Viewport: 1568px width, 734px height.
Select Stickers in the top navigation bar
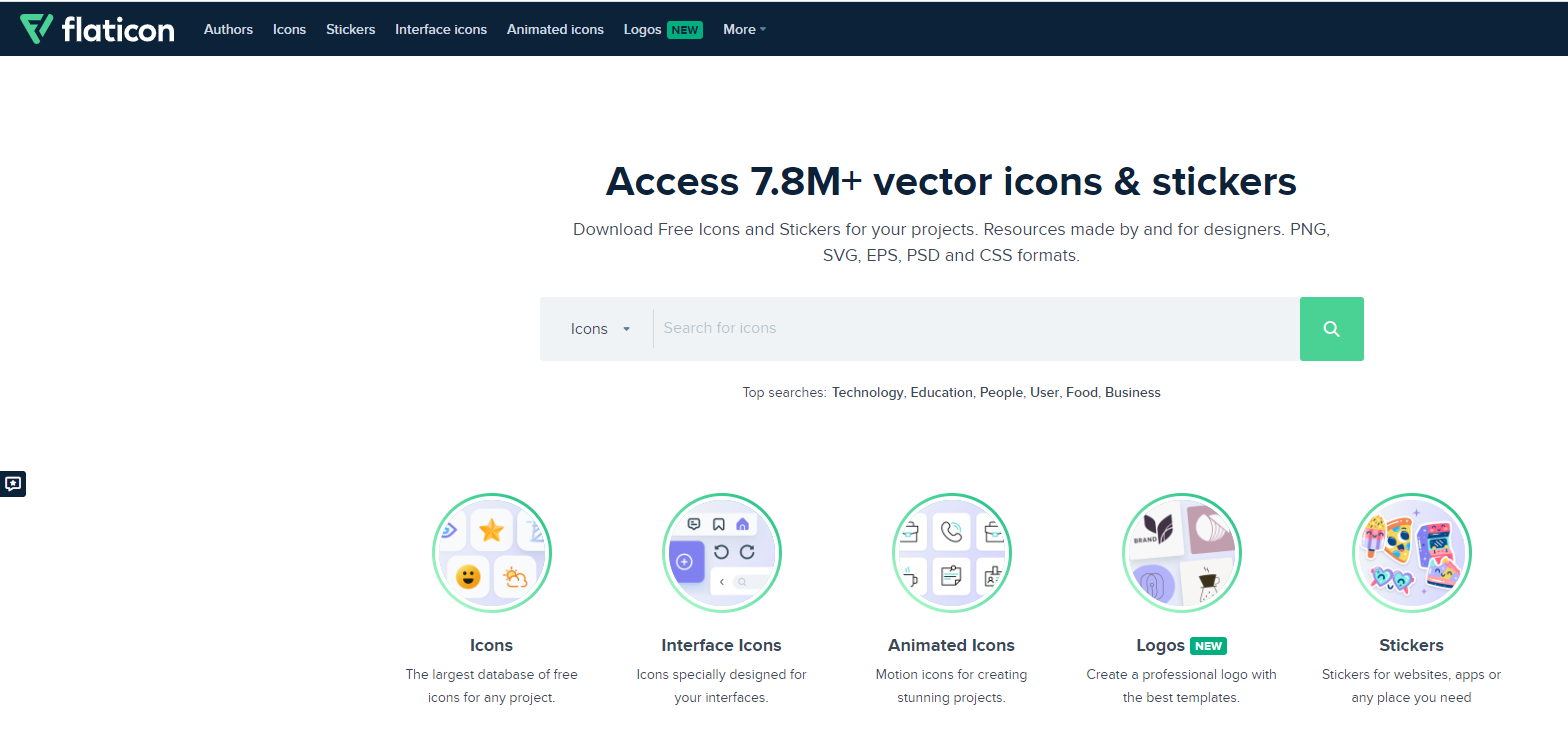click(350, 30)
